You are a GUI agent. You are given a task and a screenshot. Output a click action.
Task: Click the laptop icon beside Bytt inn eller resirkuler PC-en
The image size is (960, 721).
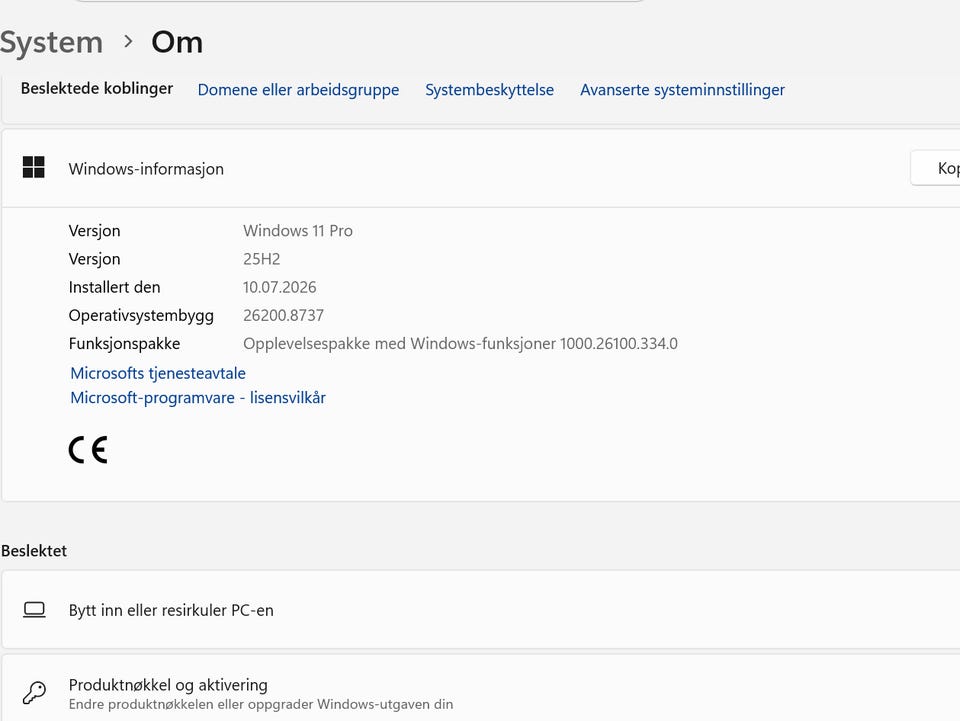click(x=34, y=610)
